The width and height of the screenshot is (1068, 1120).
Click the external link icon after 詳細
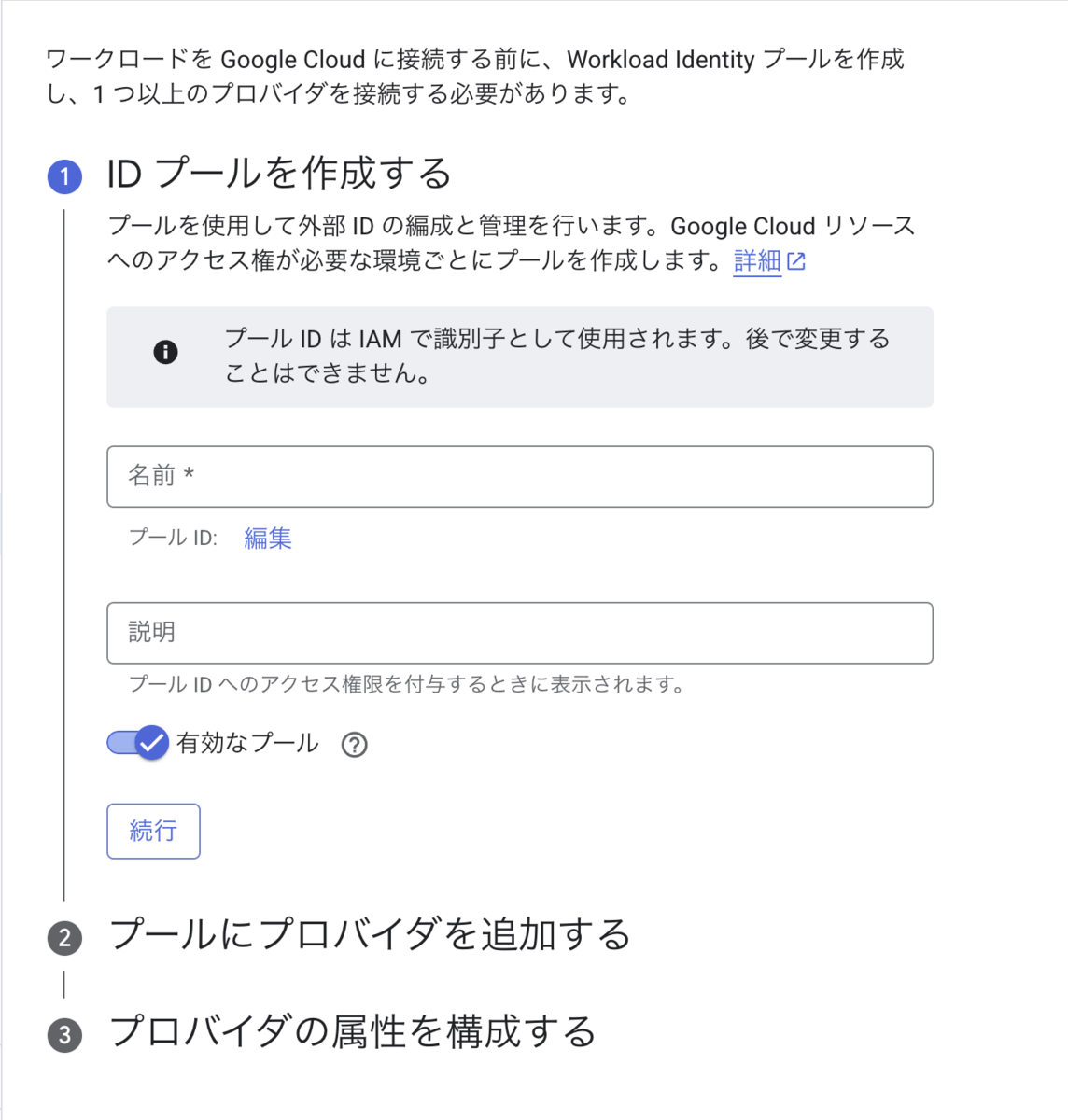pos(796,261)
